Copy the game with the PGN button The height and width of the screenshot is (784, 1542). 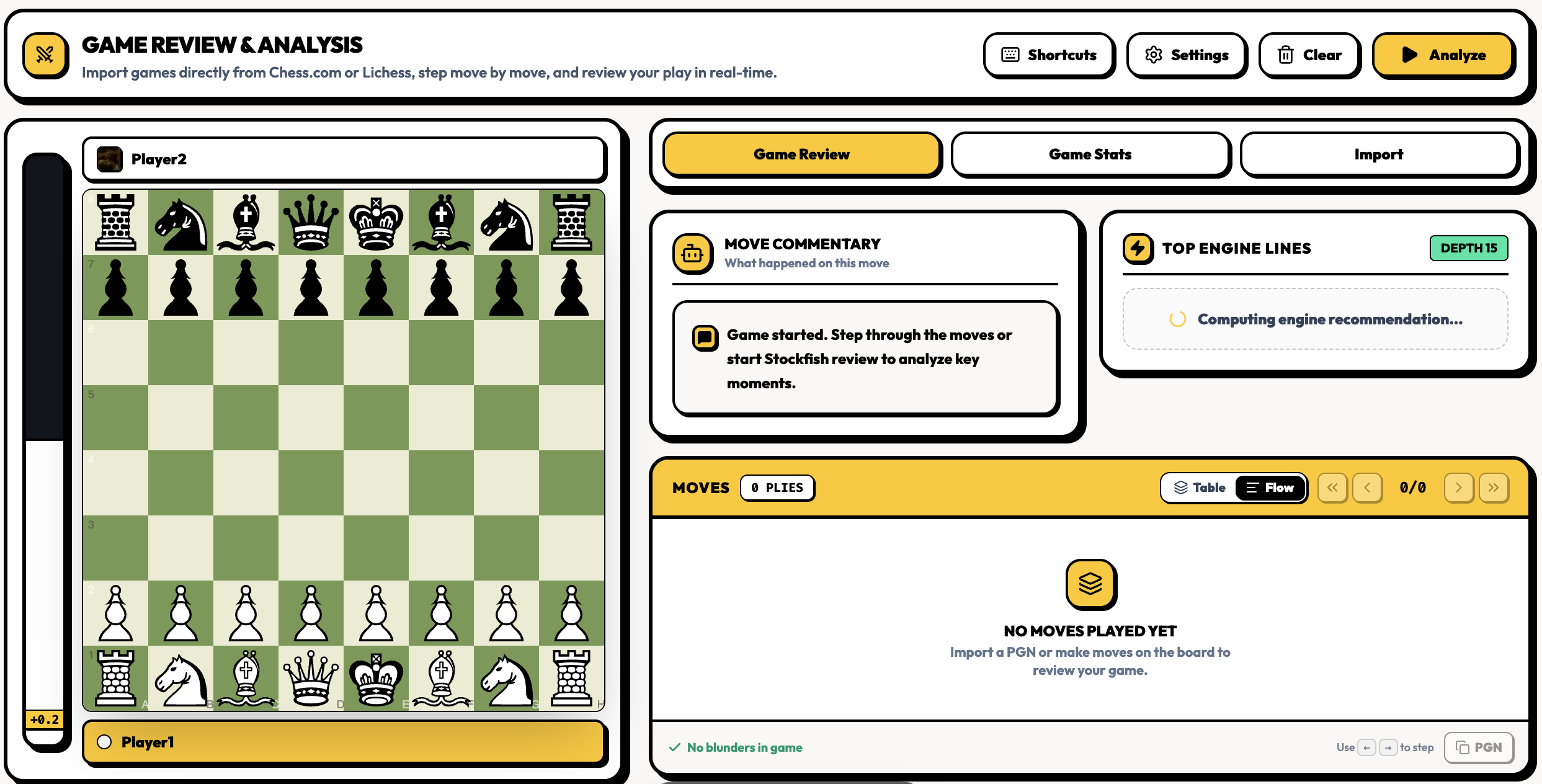1479,747
